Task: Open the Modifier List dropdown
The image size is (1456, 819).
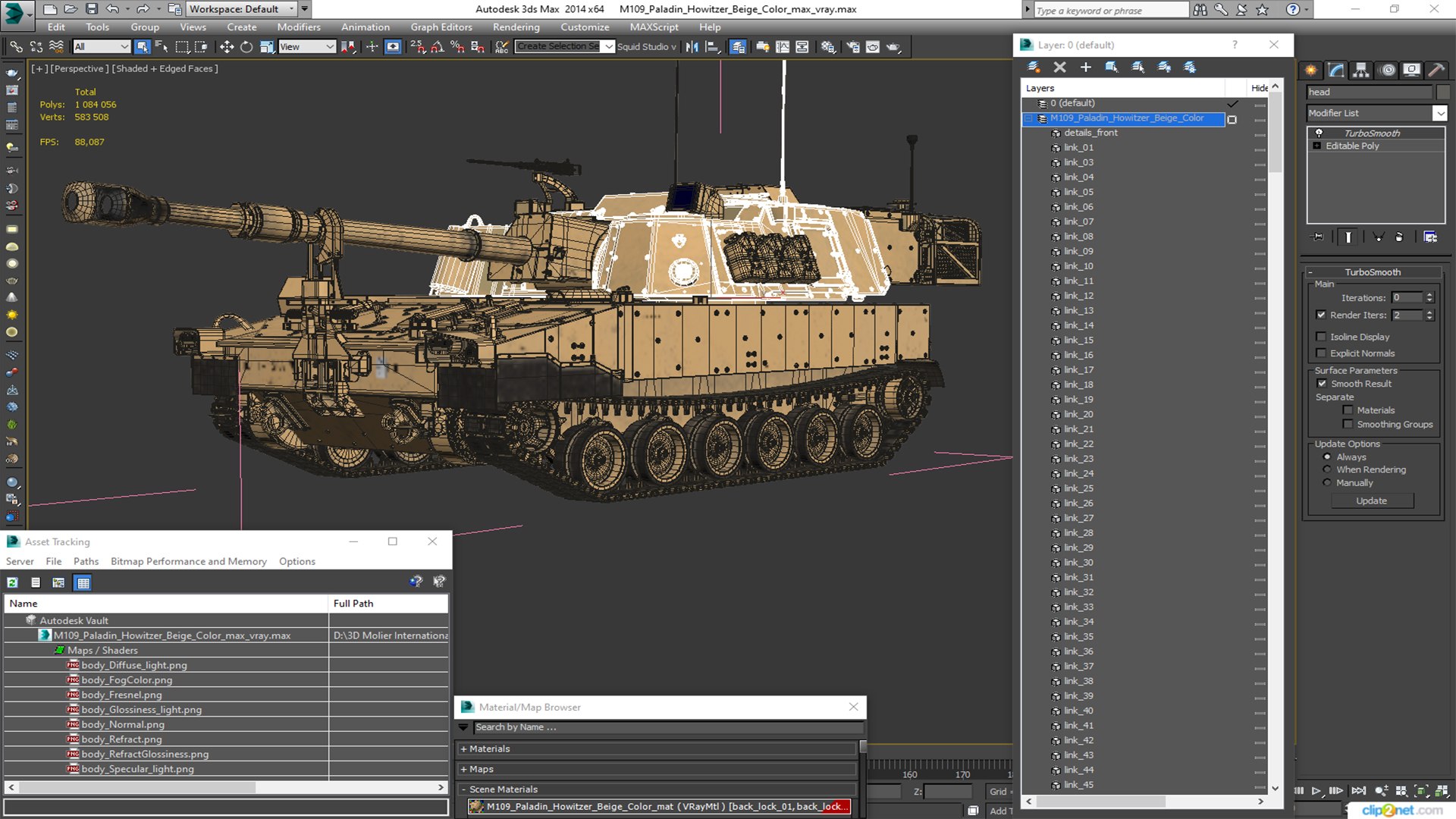Action: click(1439, 113)
